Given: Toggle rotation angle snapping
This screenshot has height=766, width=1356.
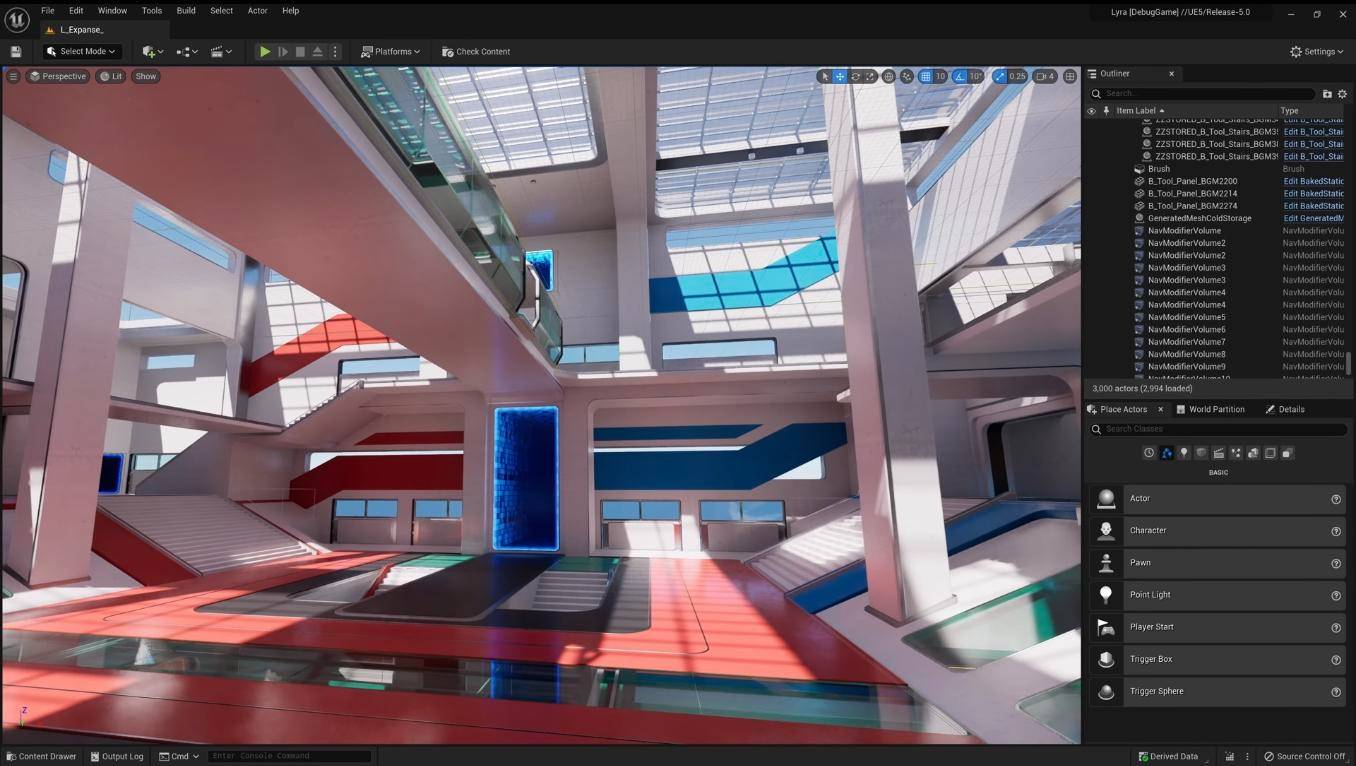Looking at the screenshot, I should 960,76.
